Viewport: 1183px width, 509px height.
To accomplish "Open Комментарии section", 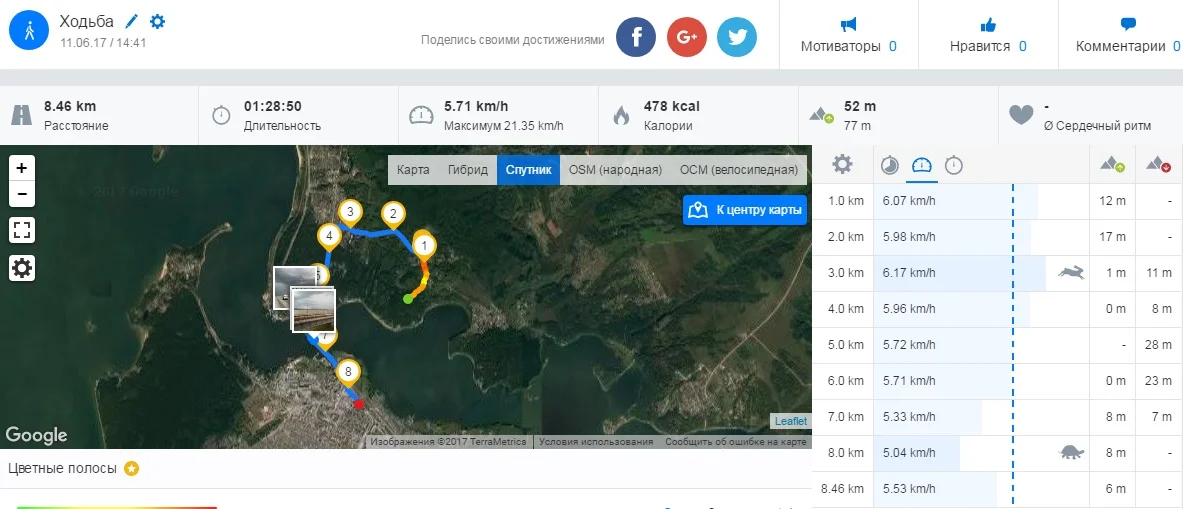I will (x=1128, y=35).
